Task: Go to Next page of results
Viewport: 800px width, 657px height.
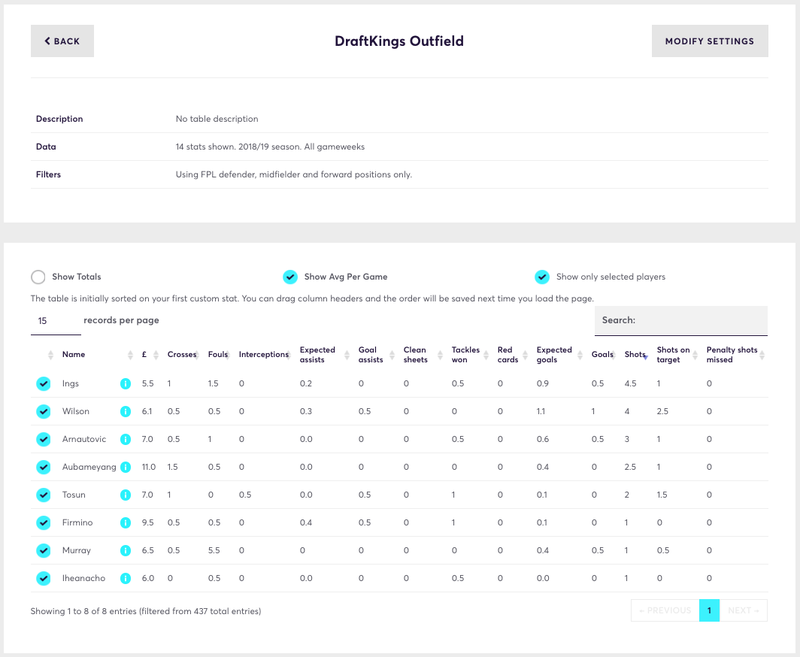Action: tap(743, 611)
